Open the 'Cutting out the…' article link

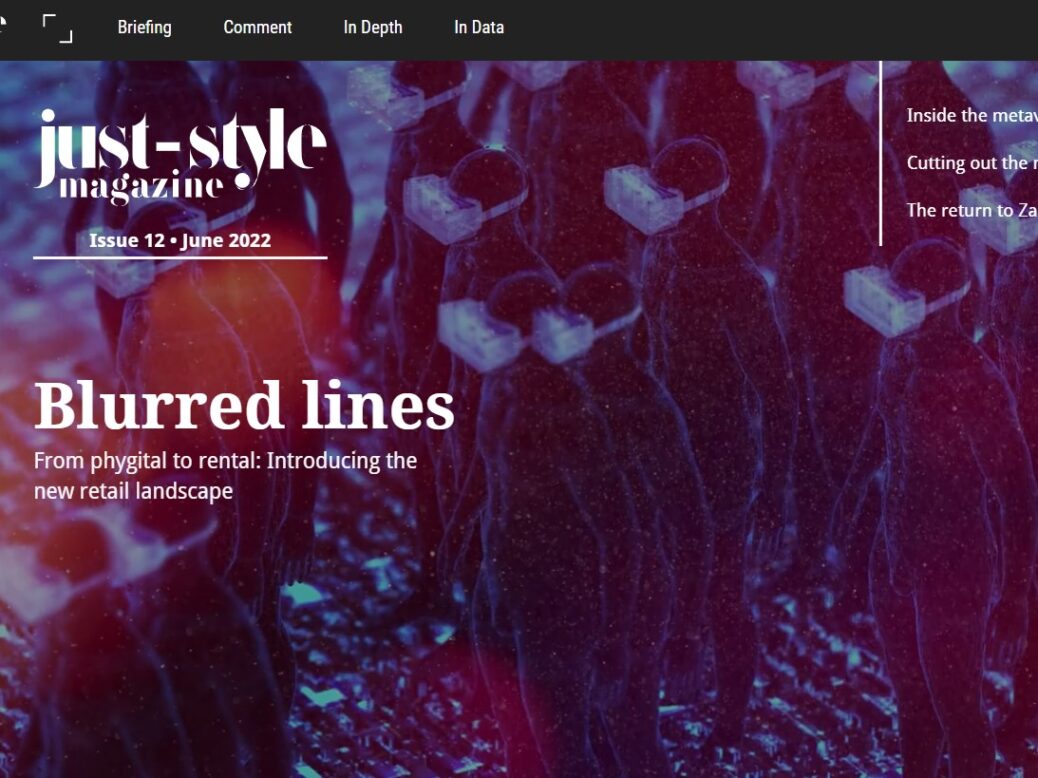tap(972, 163)
